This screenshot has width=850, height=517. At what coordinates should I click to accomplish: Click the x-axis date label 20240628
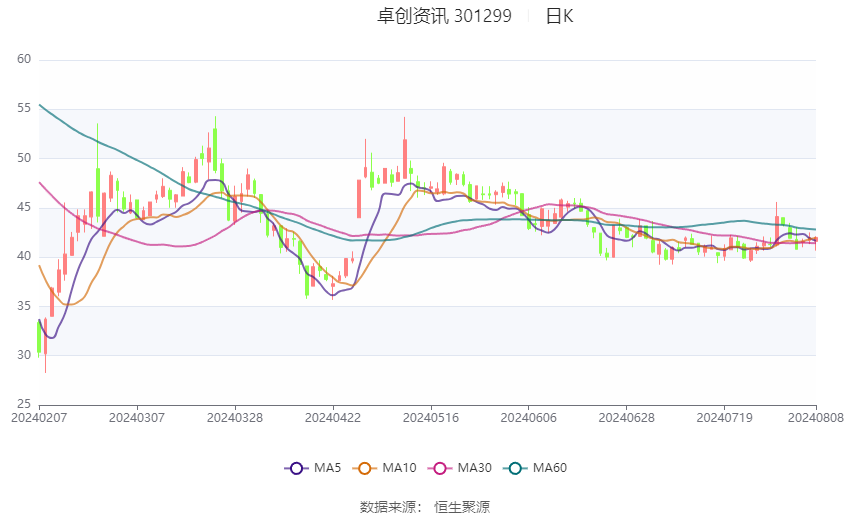point(627,418)
